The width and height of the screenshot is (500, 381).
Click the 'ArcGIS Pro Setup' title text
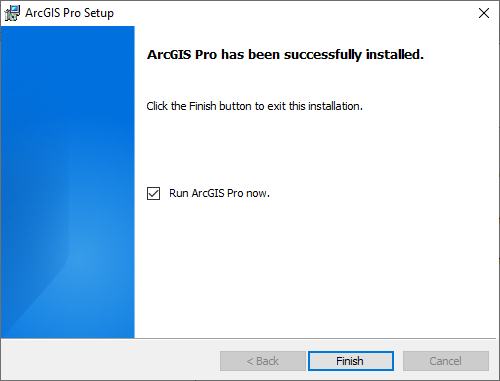[x=69, y=13]
